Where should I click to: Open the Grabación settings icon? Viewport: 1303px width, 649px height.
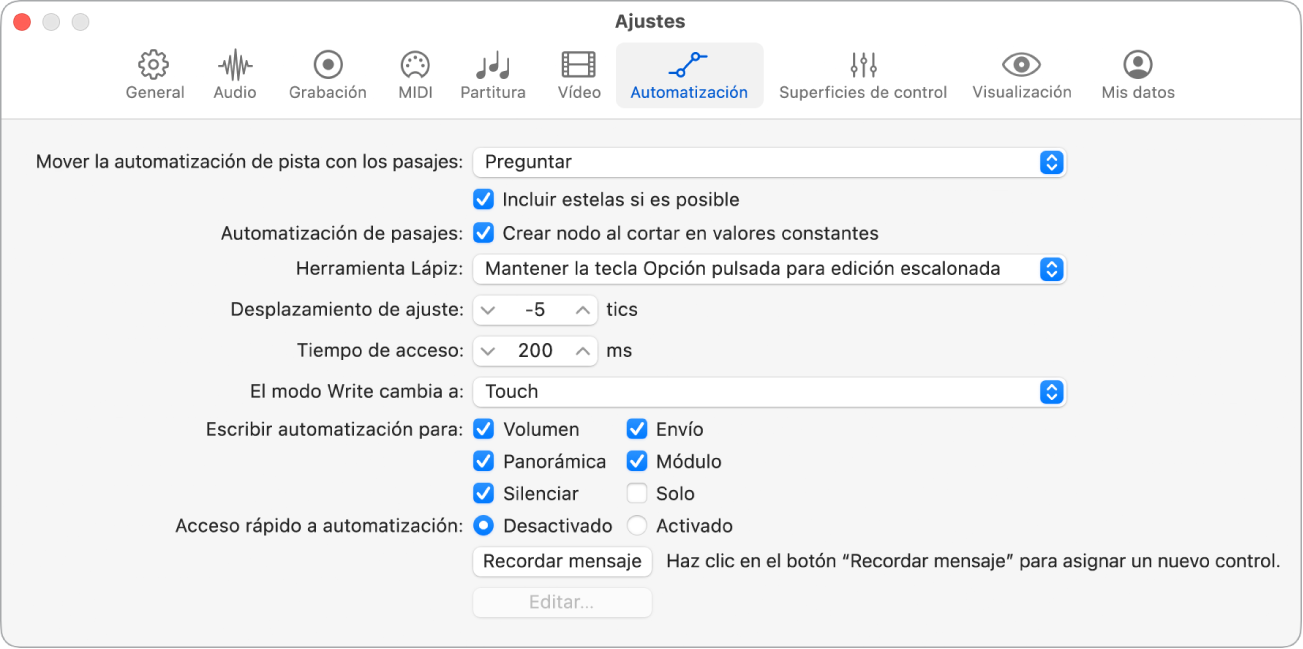click(327, 73)
